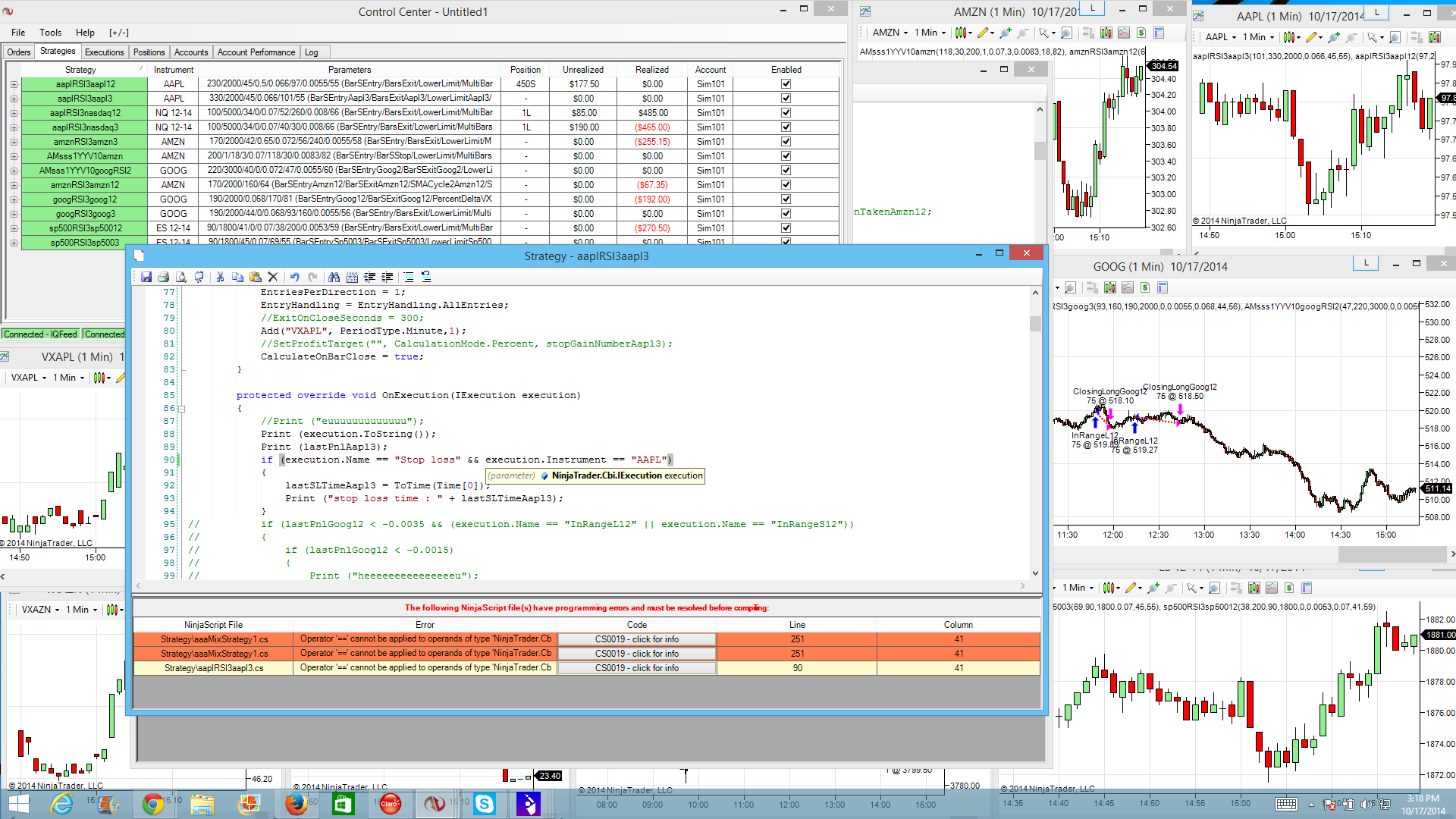The height and width of the screenshot is (819, 1456).
Task: Click first CS0019 info button for aaaMixStrategy1.cs
Action: point(636,639)
